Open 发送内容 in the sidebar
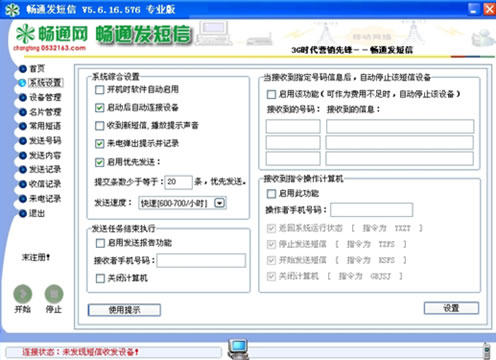 [x=45, y=155]
